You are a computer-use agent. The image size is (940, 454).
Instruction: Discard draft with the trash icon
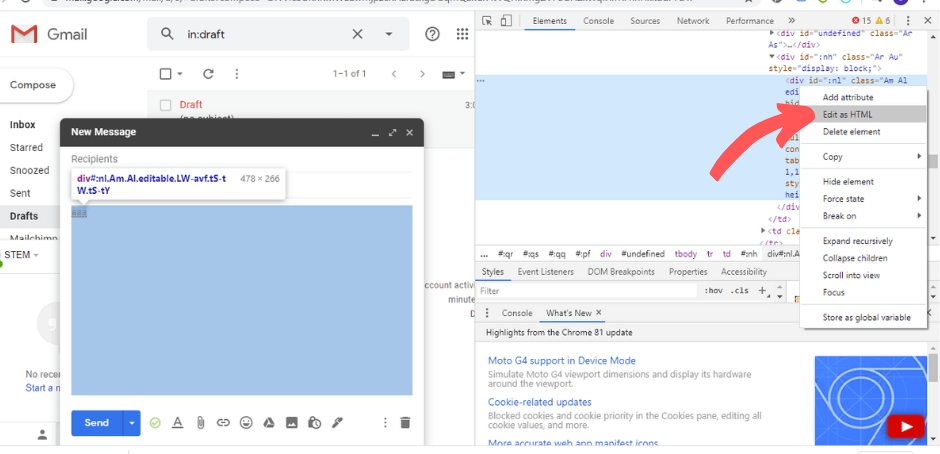(x=405, y=423)
